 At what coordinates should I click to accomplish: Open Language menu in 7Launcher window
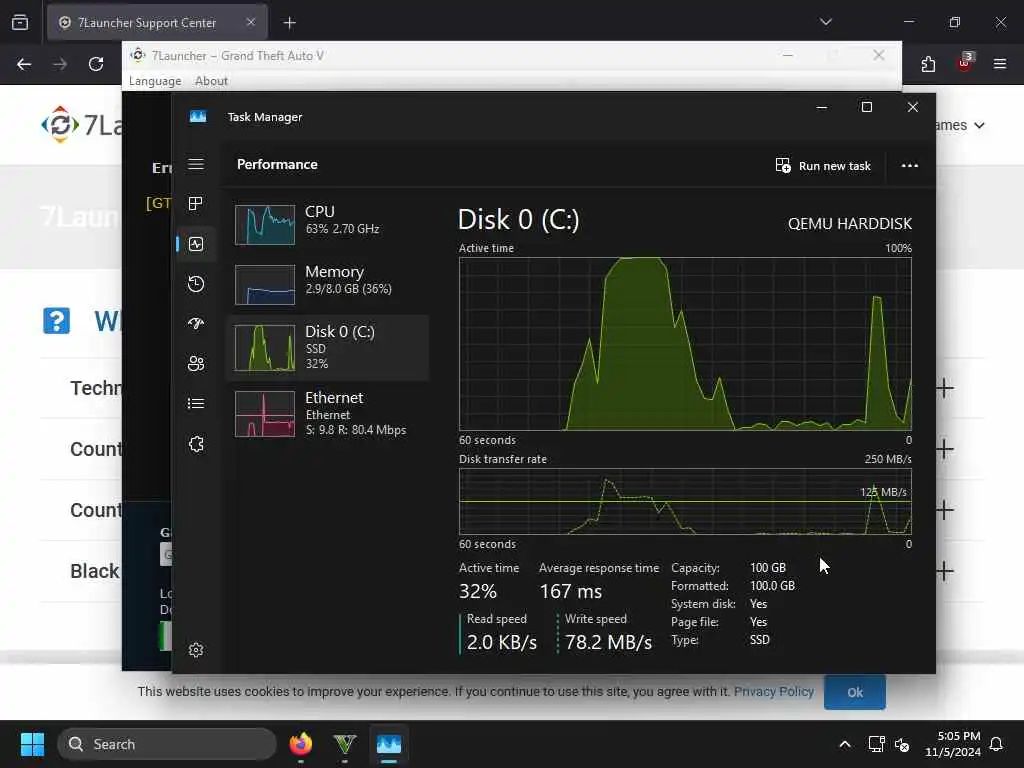(x=155, y=81)
